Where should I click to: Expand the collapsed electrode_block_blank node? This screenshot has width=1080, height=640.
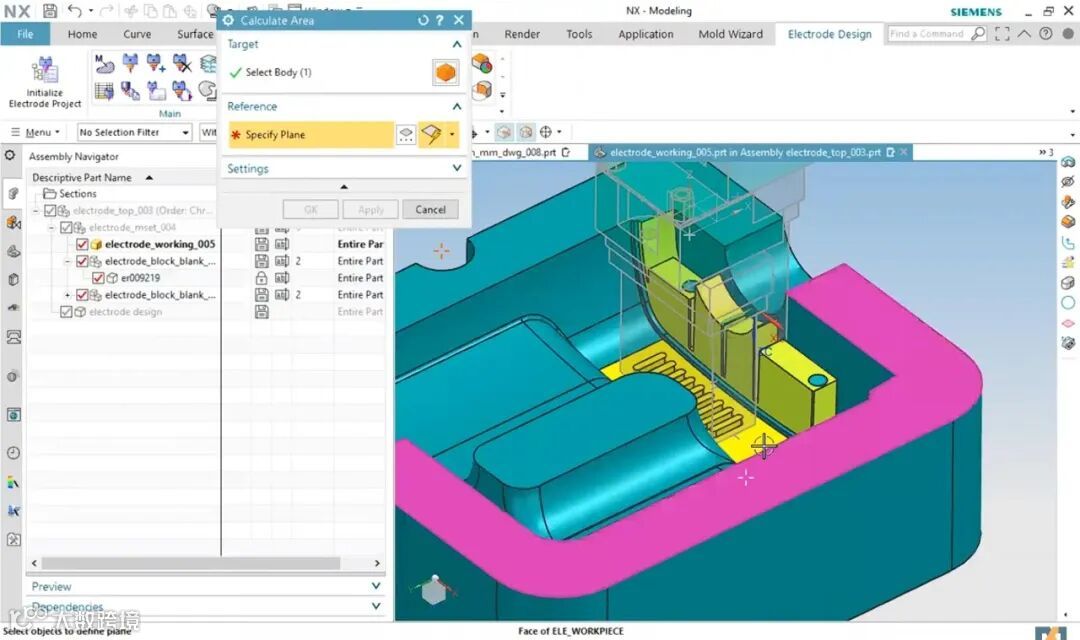[x=68, y=295]
